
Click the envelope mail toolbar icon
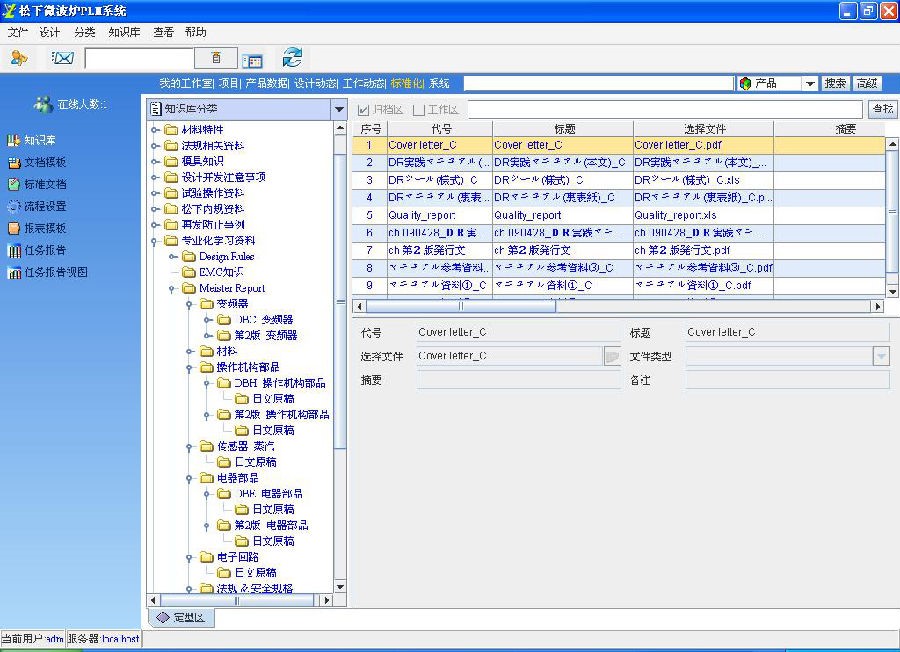(62, 58)
